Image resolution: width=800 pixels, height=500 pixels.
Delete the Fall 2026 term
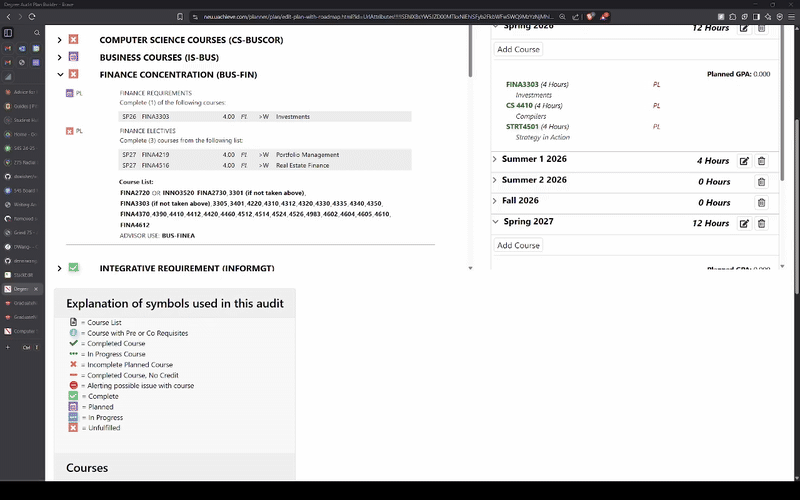click(761, 202)
